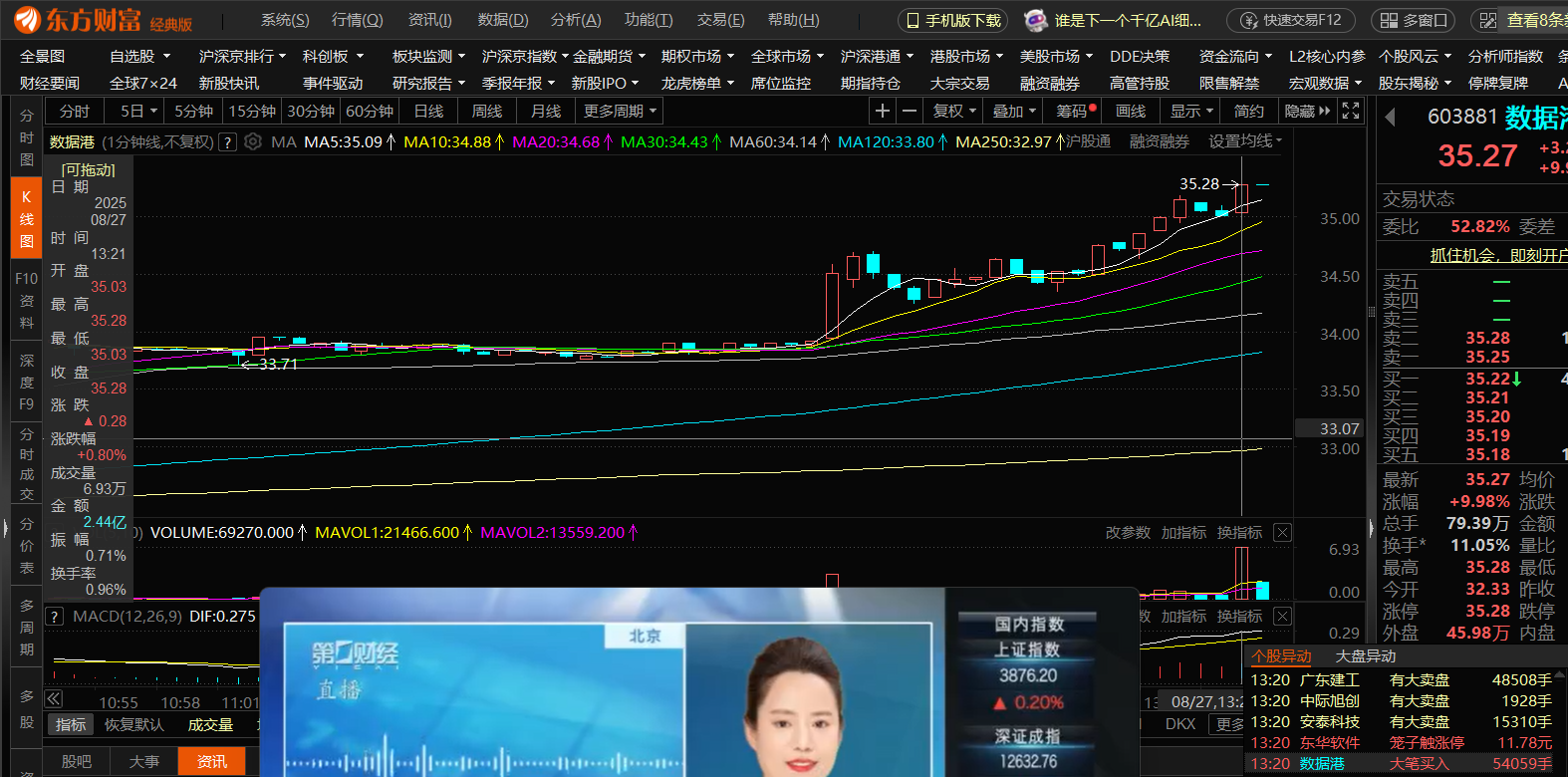Open the 行情(Q) menu
Viewport: 1568px width, 777px height.
pos(358,20)
